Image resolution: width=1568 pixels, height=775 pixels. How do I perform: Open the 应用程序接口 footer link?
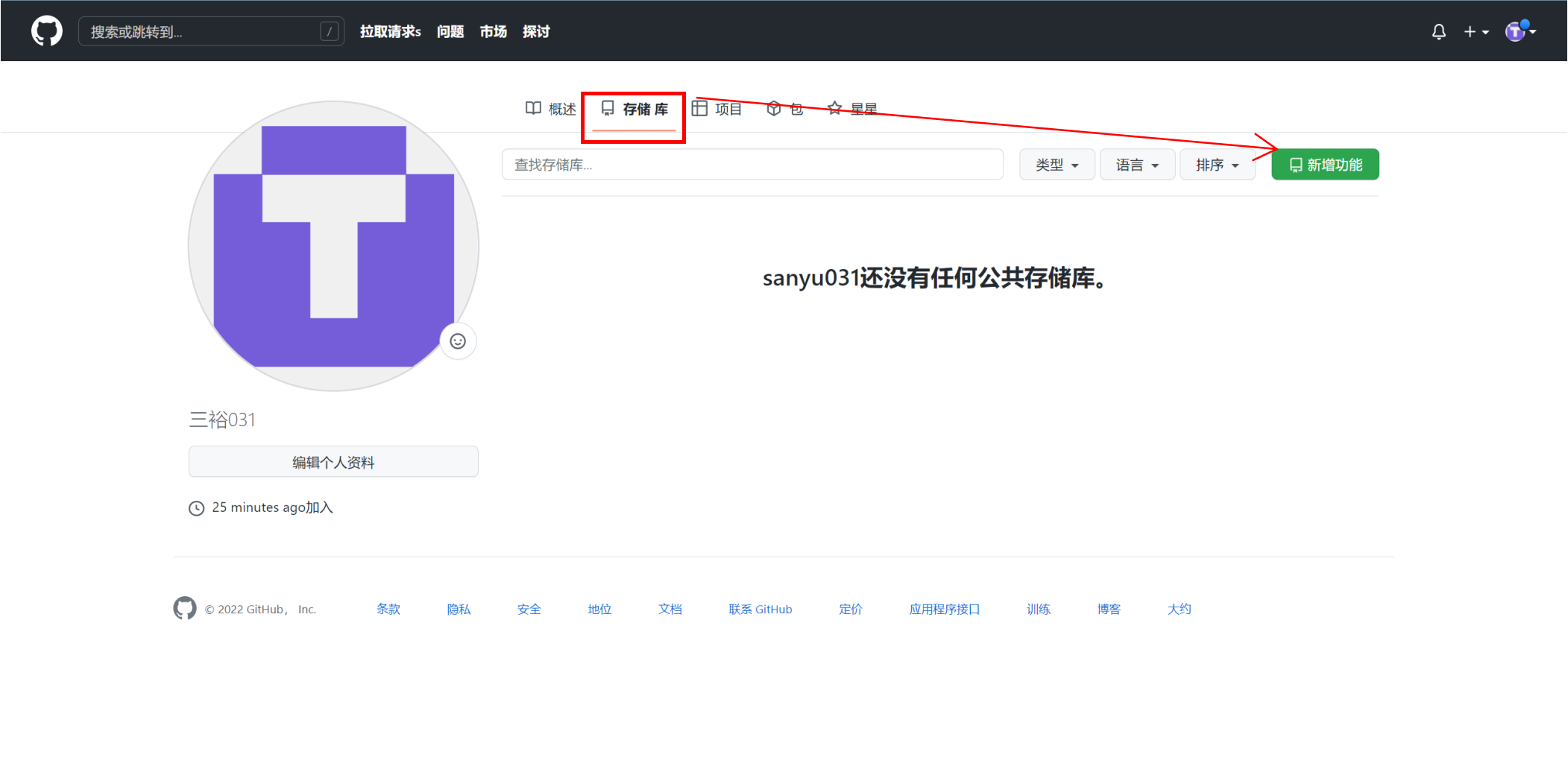point(944,609)
